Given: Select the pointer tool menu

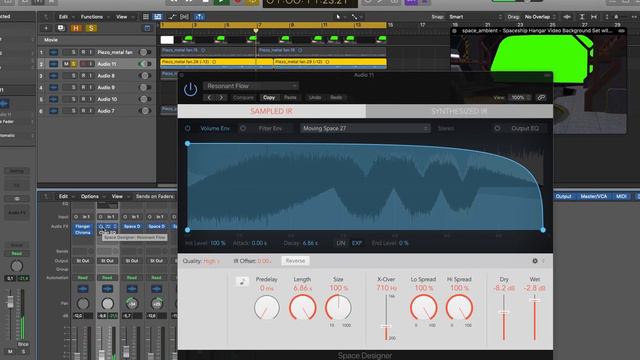Looking at the screenshot, I should point(339,17).
